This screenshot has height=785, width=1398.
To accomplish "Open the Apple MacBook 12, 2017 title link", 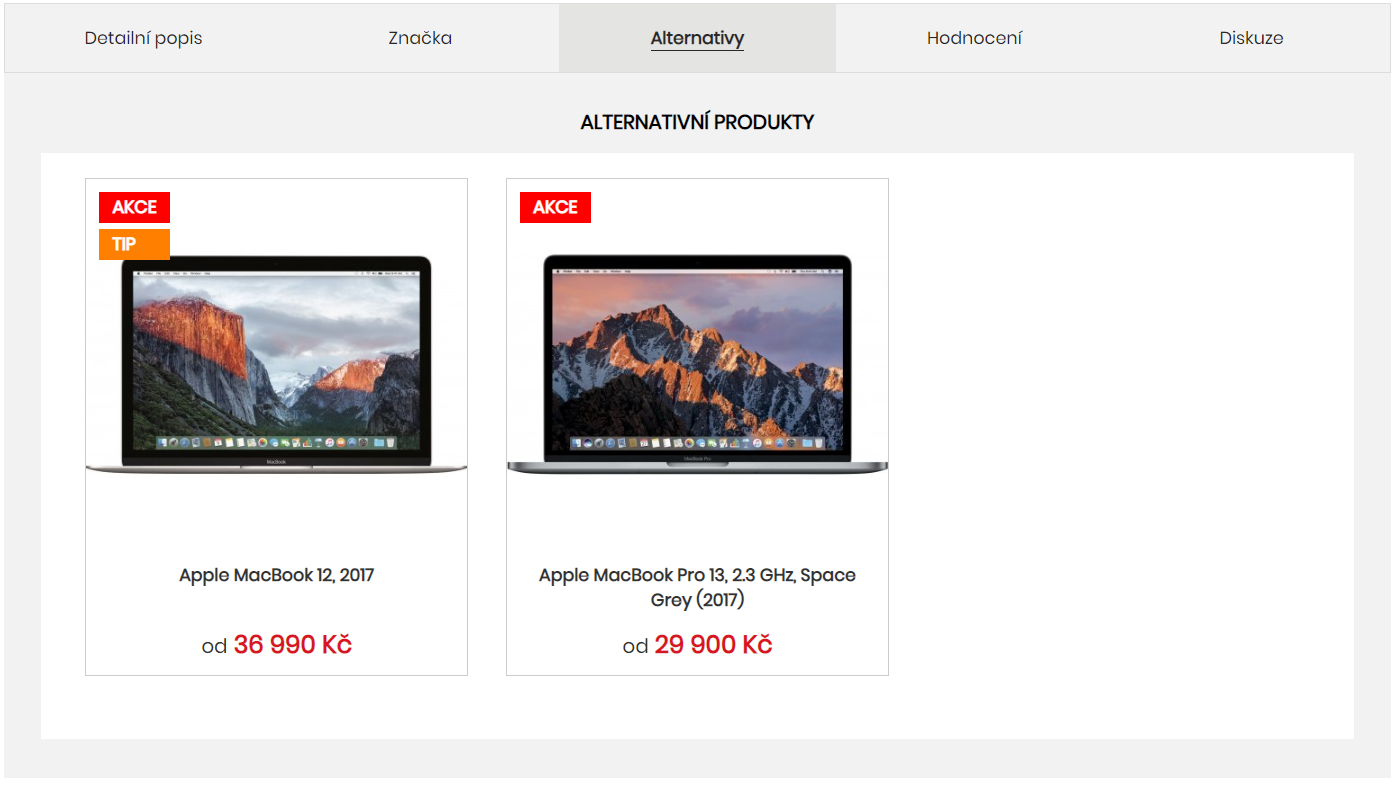I will [x=276, y=575].
